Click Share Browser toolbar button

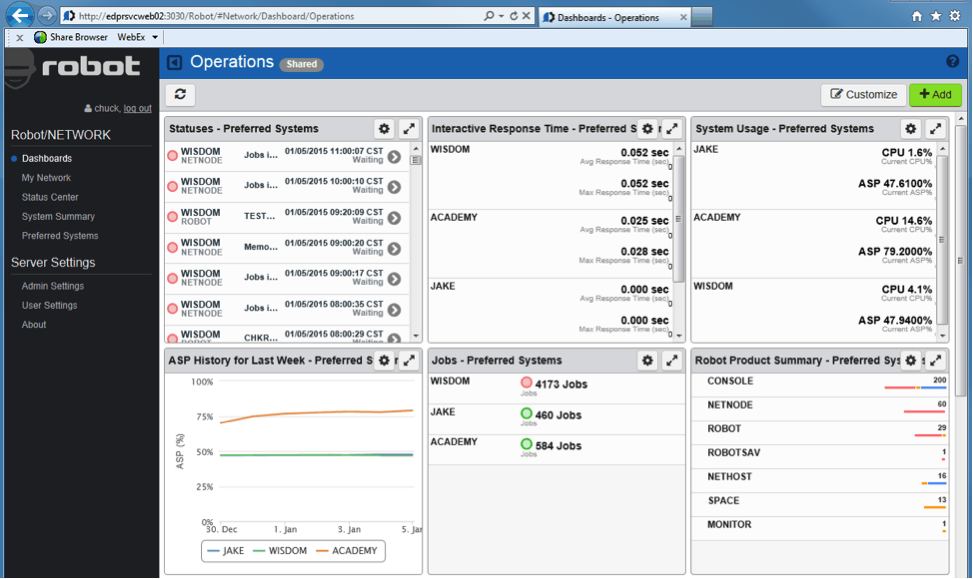pyautogui.click(x=71, y=37)
